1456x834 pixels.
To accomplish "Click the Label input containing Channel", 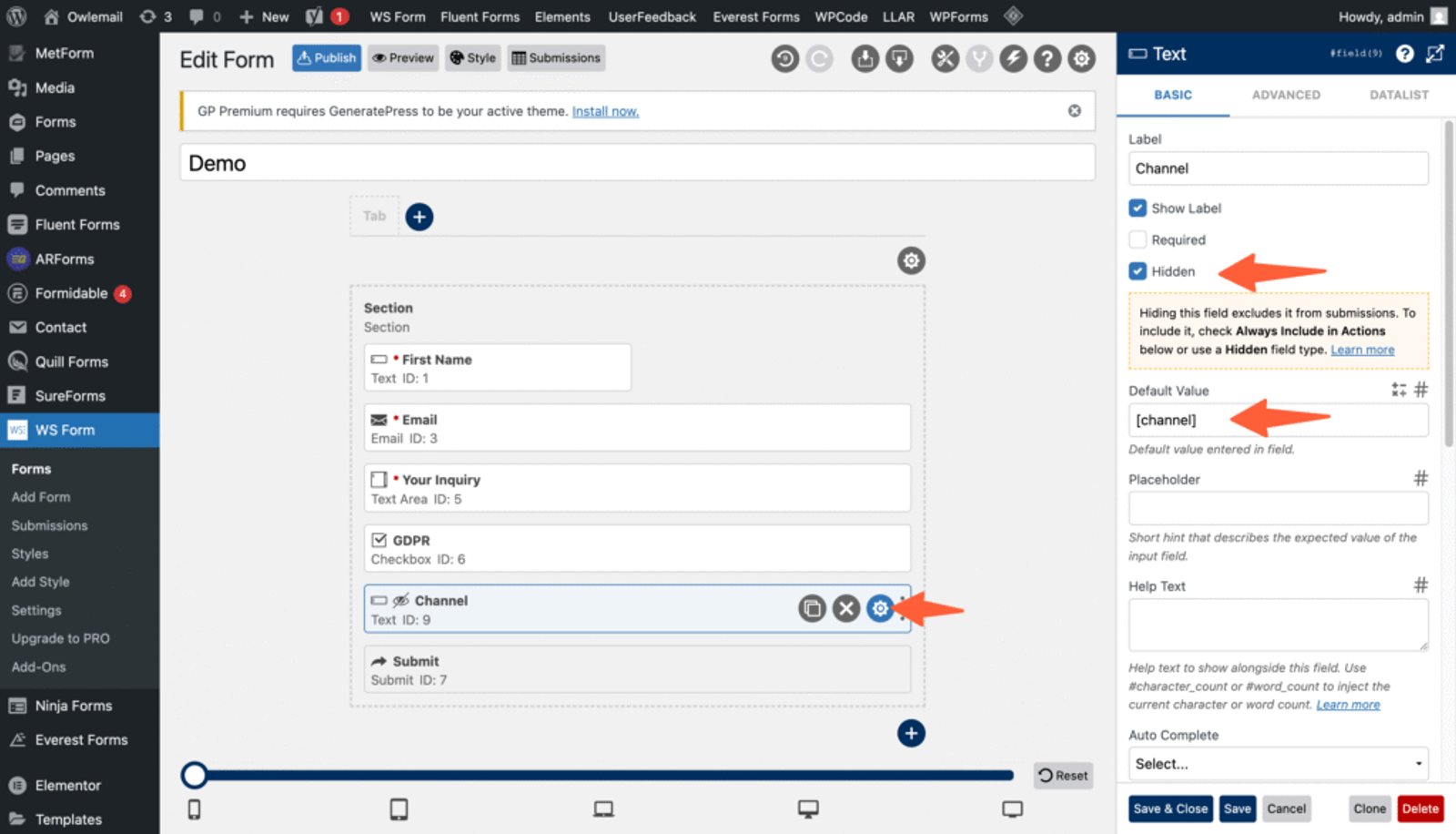I will coord(1279,168).
